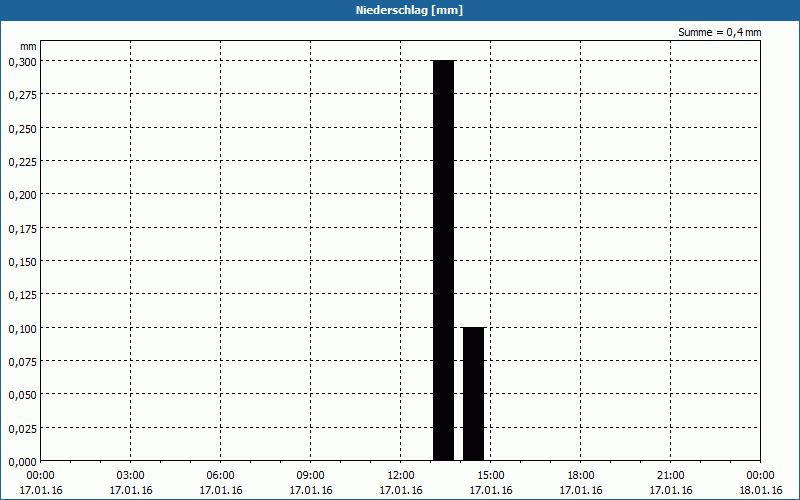Click the tall black 0,300 mm precipitation bar
Viewport: 800px width, 500px height.
click(x=443, y=260)
